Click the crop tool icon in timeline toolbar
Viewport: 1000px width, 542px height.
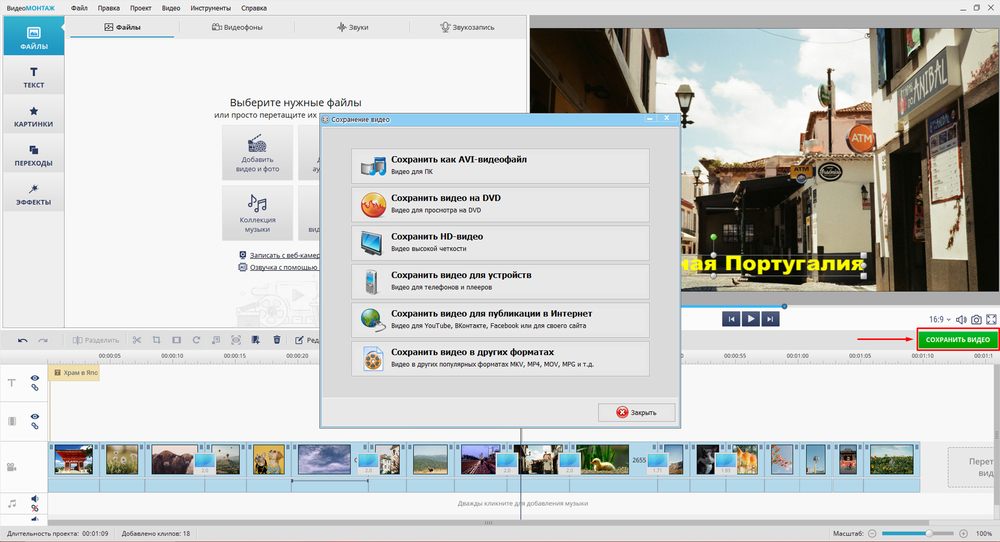click(x=157, y=340)
